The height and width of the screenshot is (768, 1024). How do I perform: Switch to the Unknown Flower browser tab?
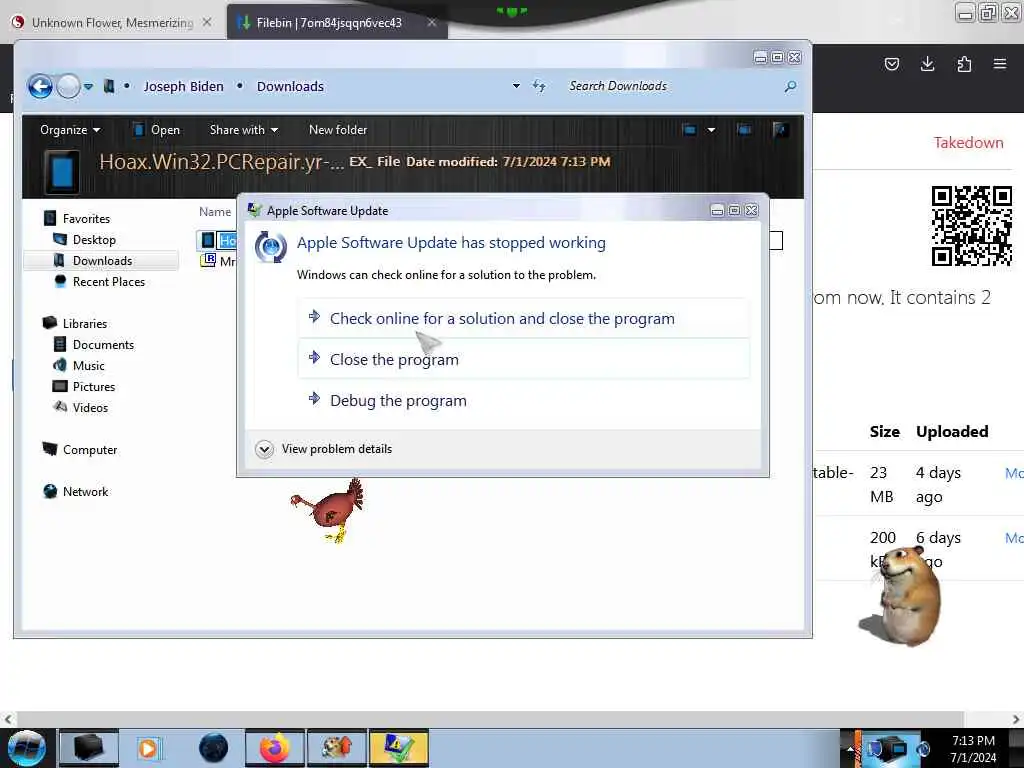tap(112, 22)
